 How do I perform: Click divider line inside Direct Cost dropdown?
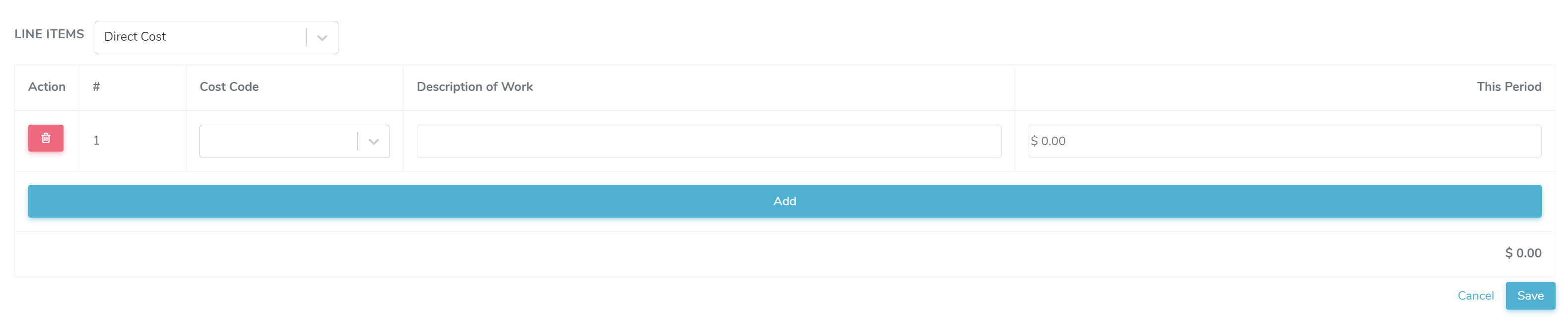click(x=306, y=38)
